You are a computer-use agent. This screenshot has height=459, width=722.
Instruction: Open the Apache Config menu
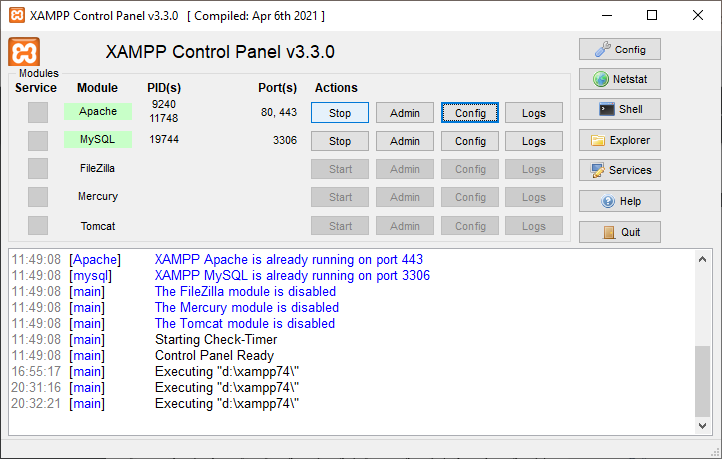(x=470, y=113)
